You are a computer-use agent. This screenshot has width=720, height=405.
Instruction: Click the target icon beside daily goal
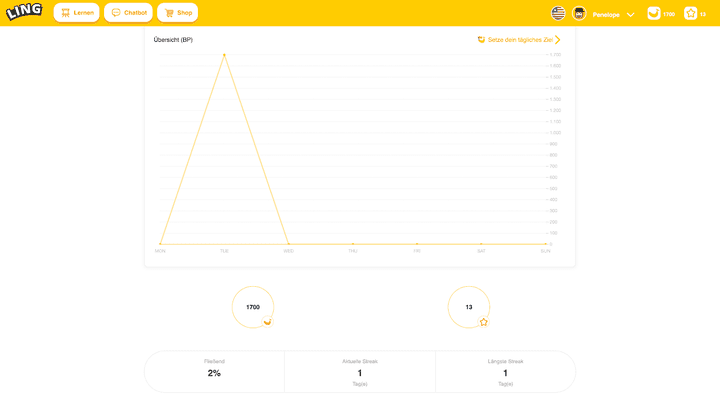coord(481,40)
